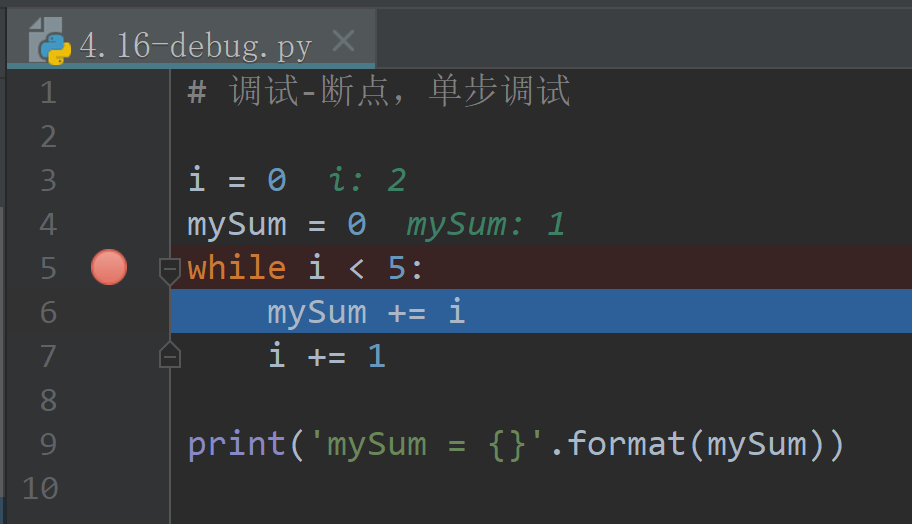Remove the red breakpoint on line 5

(x=109, y=268)
